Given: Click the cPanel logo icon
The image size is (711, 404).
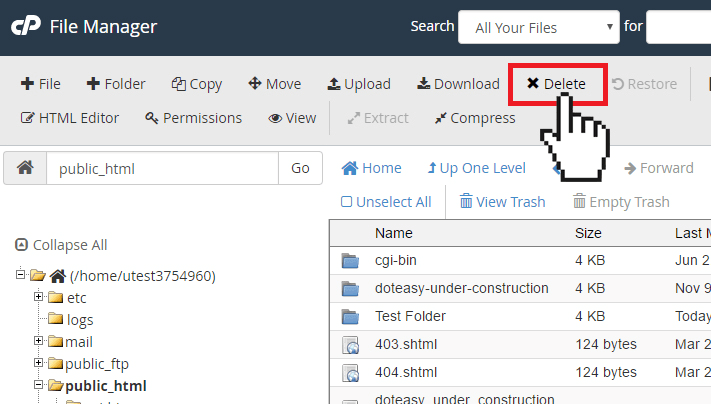Looking at the screenshot, I should [26, 26].
